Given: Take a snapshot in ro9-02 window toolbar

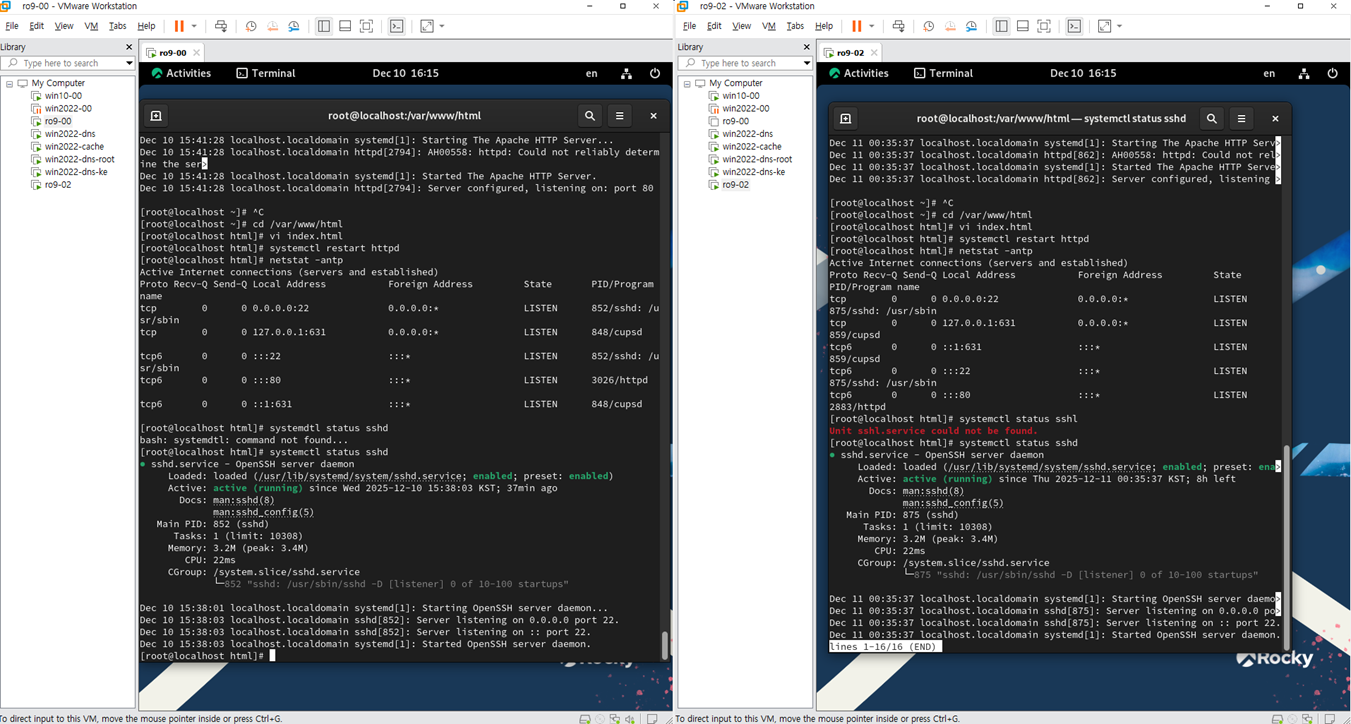Looking at the screenshot, I should (x=929, y=26).
